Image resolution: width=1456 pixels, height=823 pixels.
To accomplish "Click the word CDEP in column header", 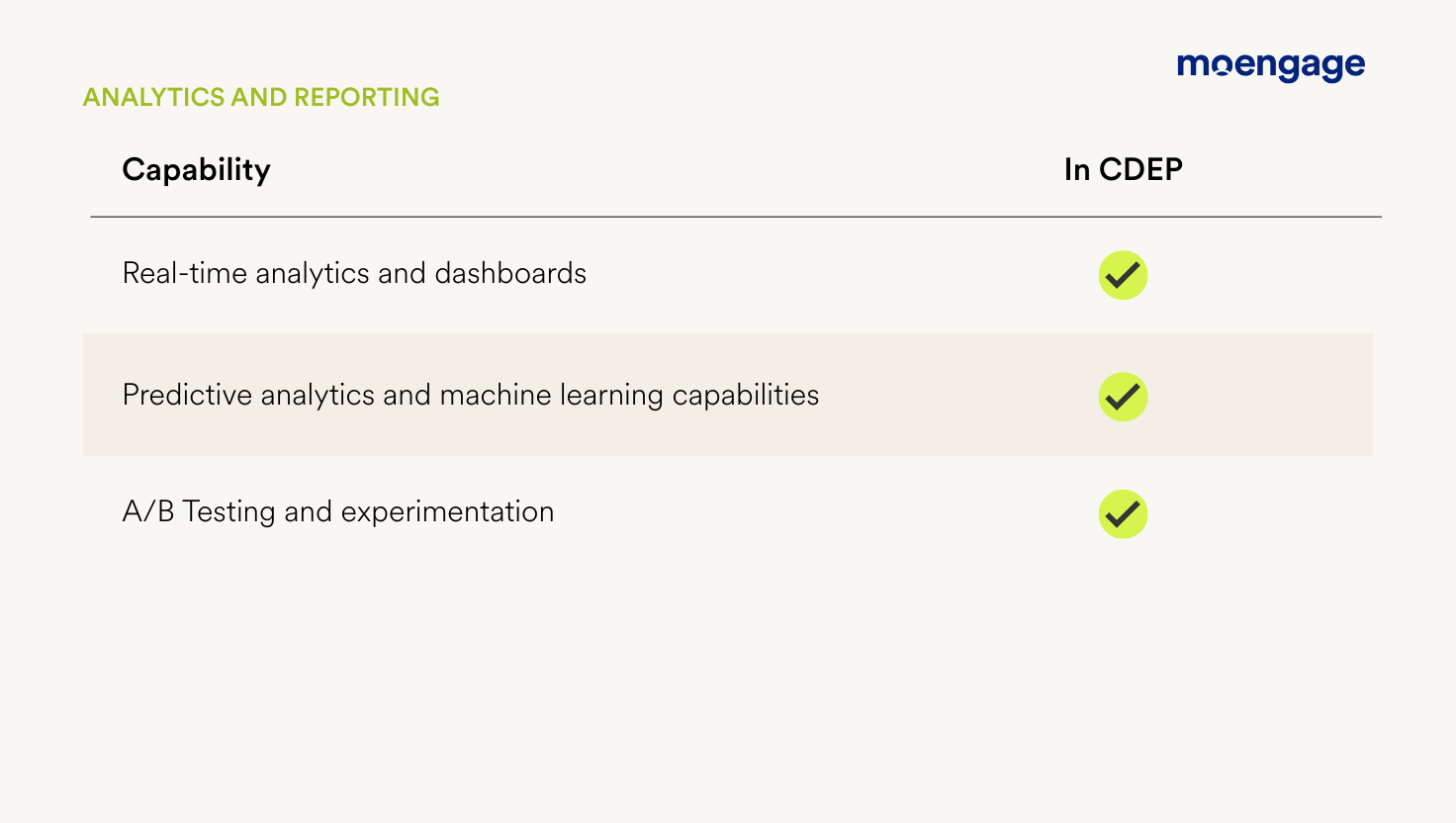I will (1140, 169).
